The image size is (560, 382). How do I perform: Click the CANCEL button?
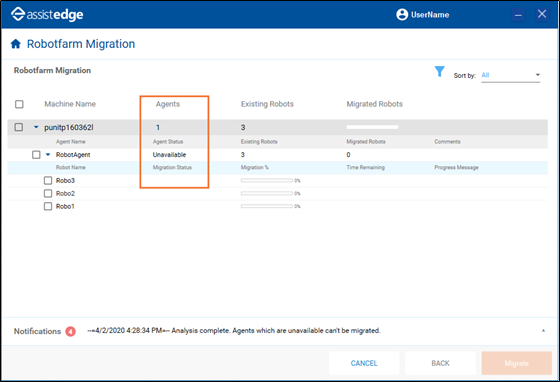364,363
